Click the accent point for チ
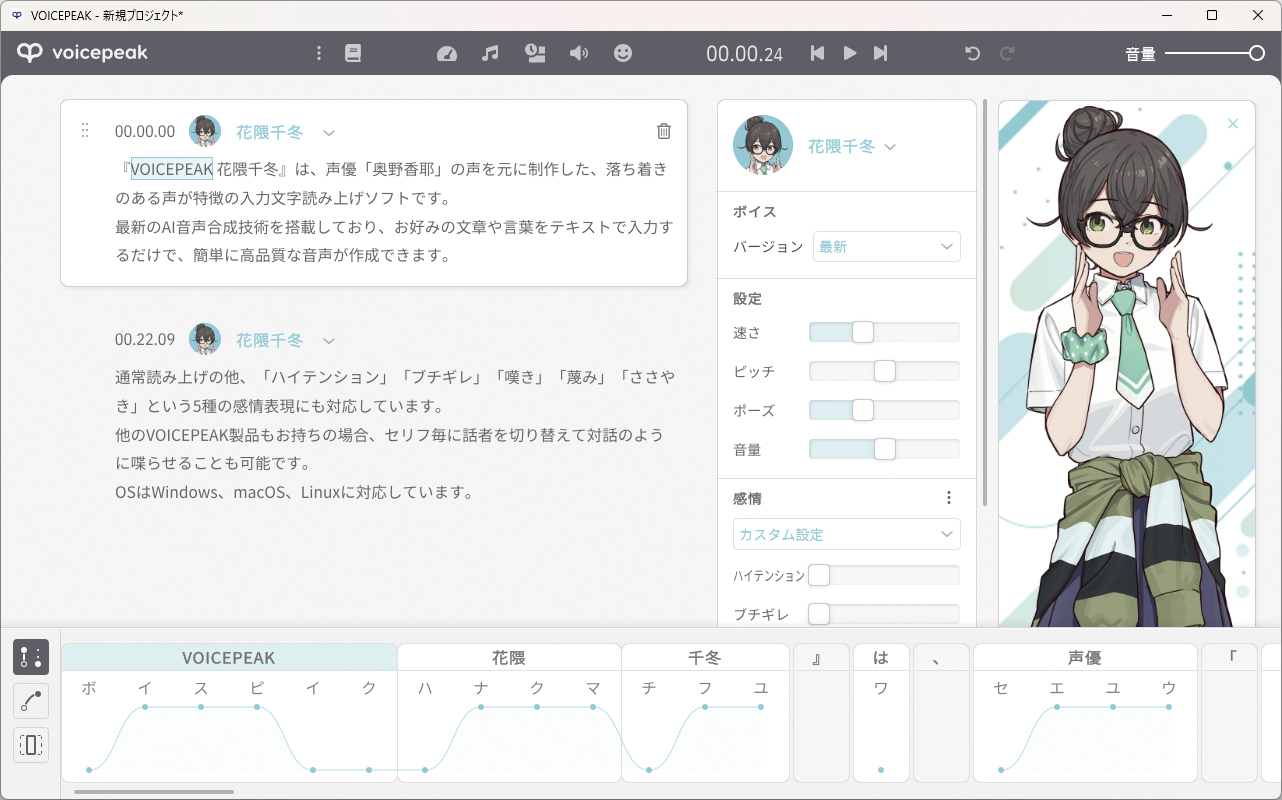 click(x=649, y=770)
